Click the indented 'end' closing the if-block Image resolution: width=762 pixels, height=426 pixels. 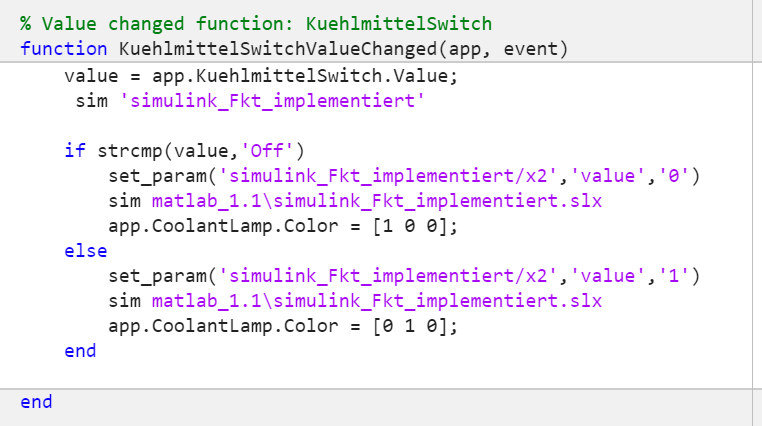tap(80, 351)
